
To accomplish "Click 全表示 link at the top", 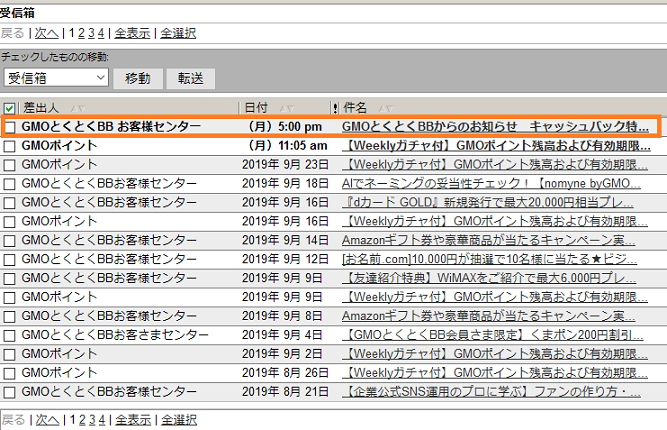I will point(132,32).
